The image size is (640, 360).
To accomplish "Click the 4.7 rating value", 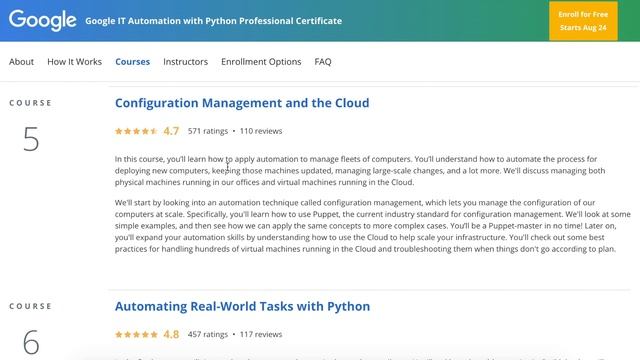I will tap(171, 131).
